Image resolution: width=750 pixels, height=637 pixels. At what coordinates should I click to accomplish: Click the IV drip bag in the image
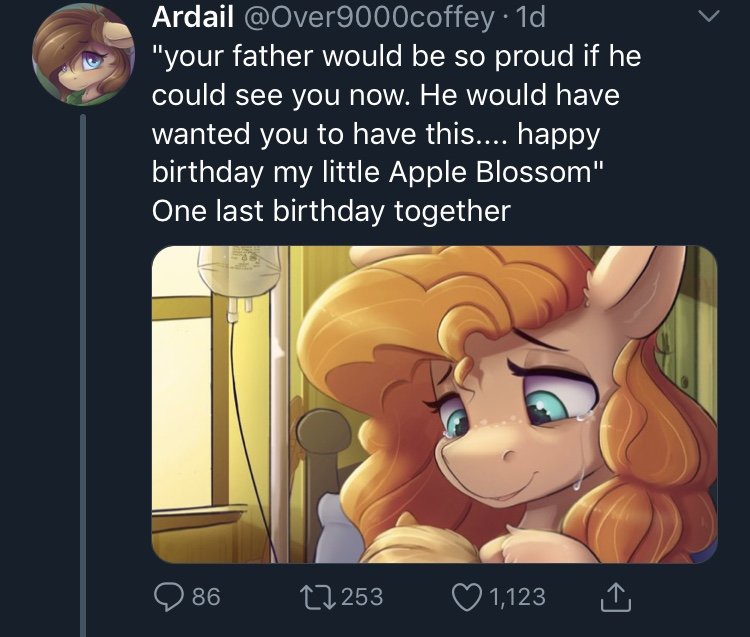(x=224, y=280)
